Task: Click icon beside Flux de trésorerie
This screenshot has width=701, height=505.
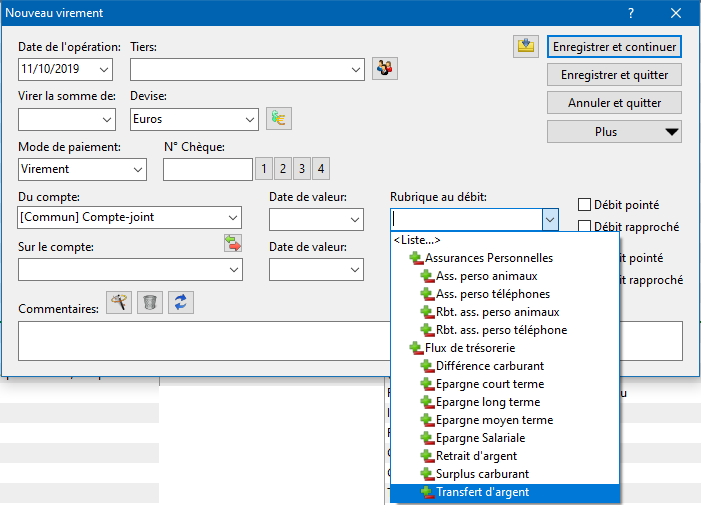Action: point(416,348)
